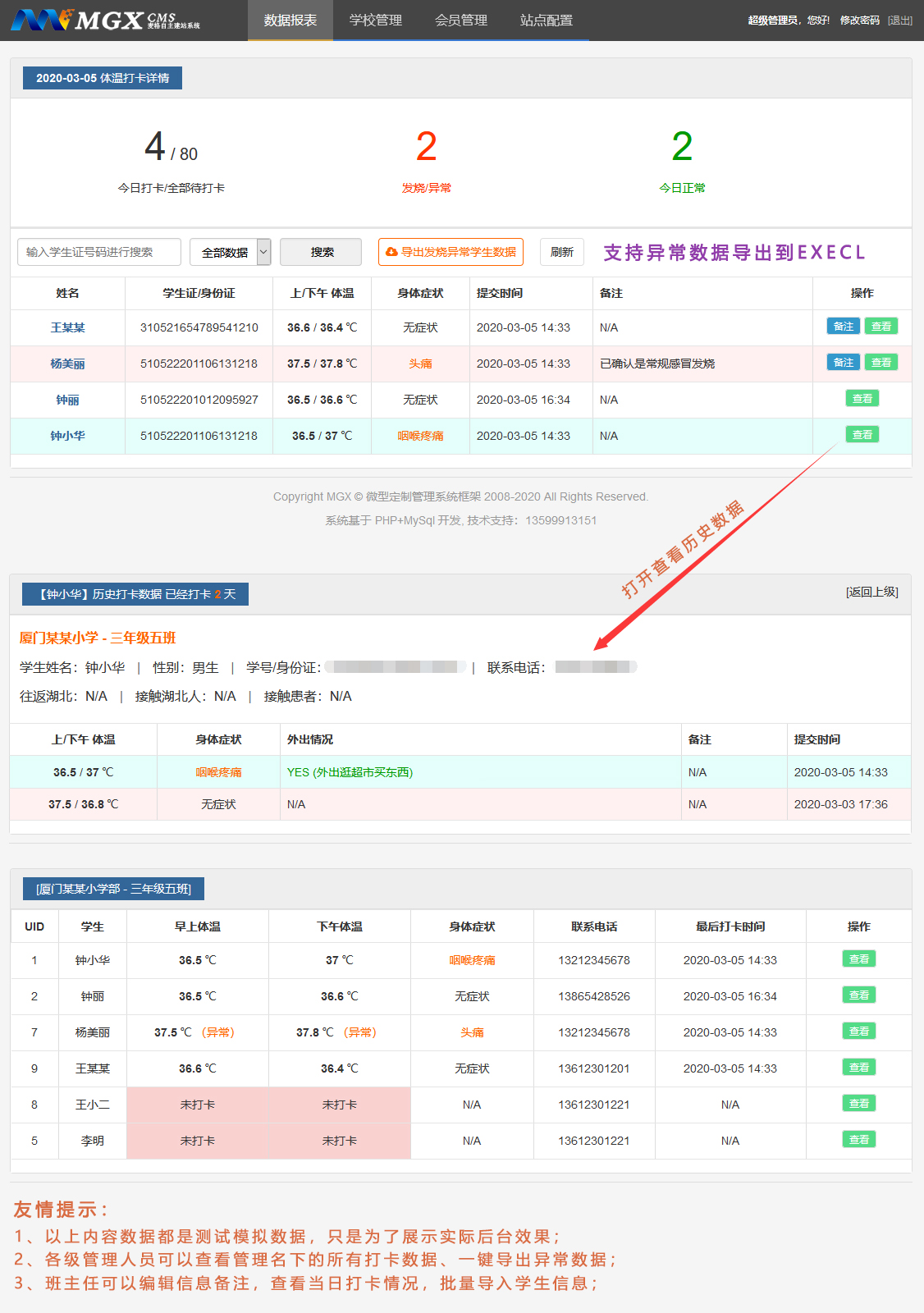Click the export fever data cloud icon
Viewport: 924px width, 1313px height.
[x=391, y=252]
